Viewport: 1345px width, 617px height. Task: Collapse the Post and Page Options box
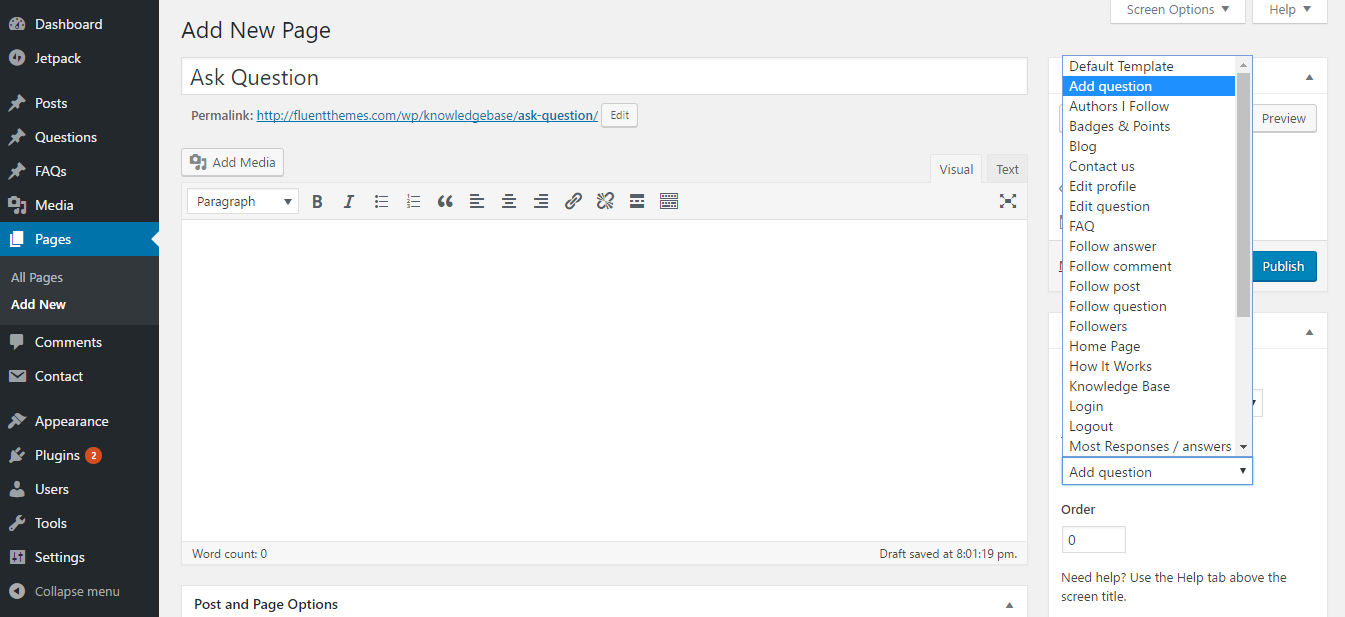(x=1009, y=605)
